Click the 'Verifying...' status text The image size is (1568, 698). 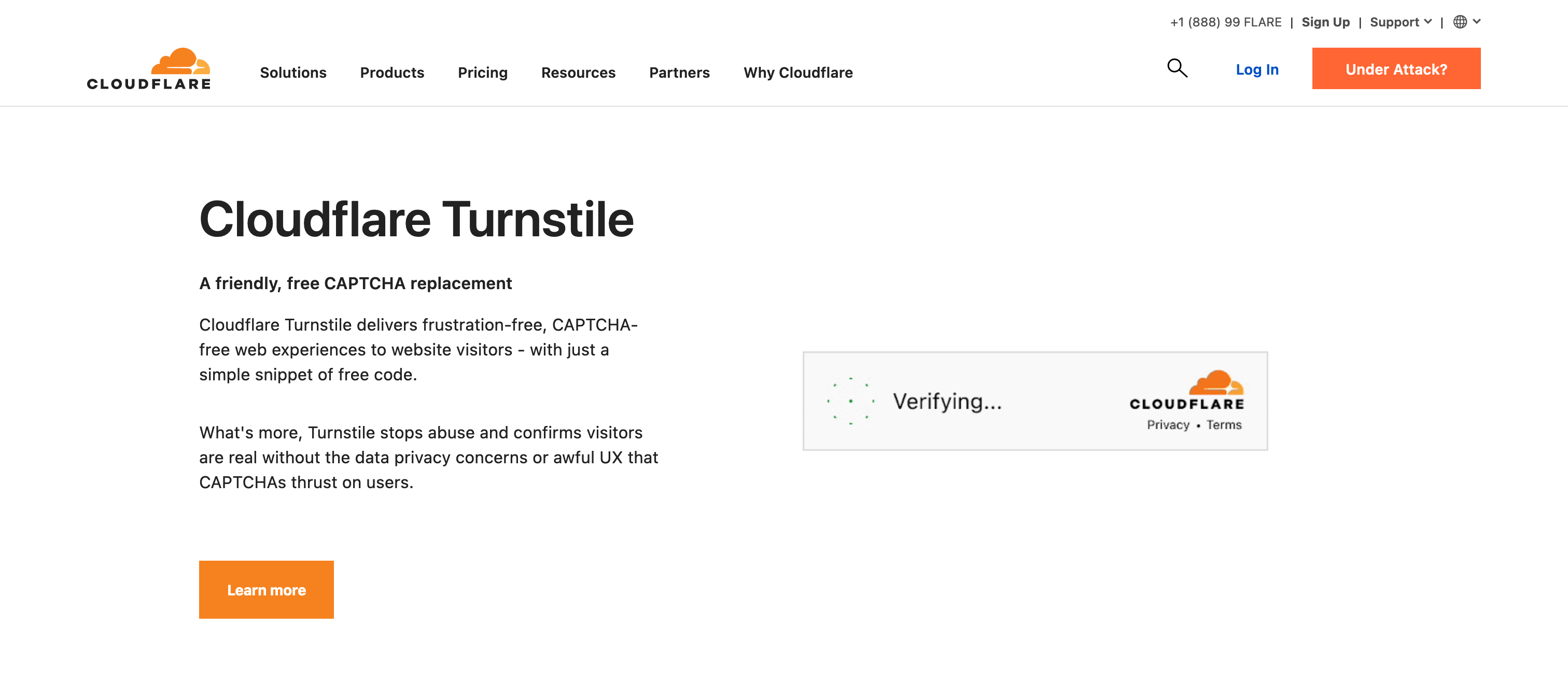tap(946, 401)
